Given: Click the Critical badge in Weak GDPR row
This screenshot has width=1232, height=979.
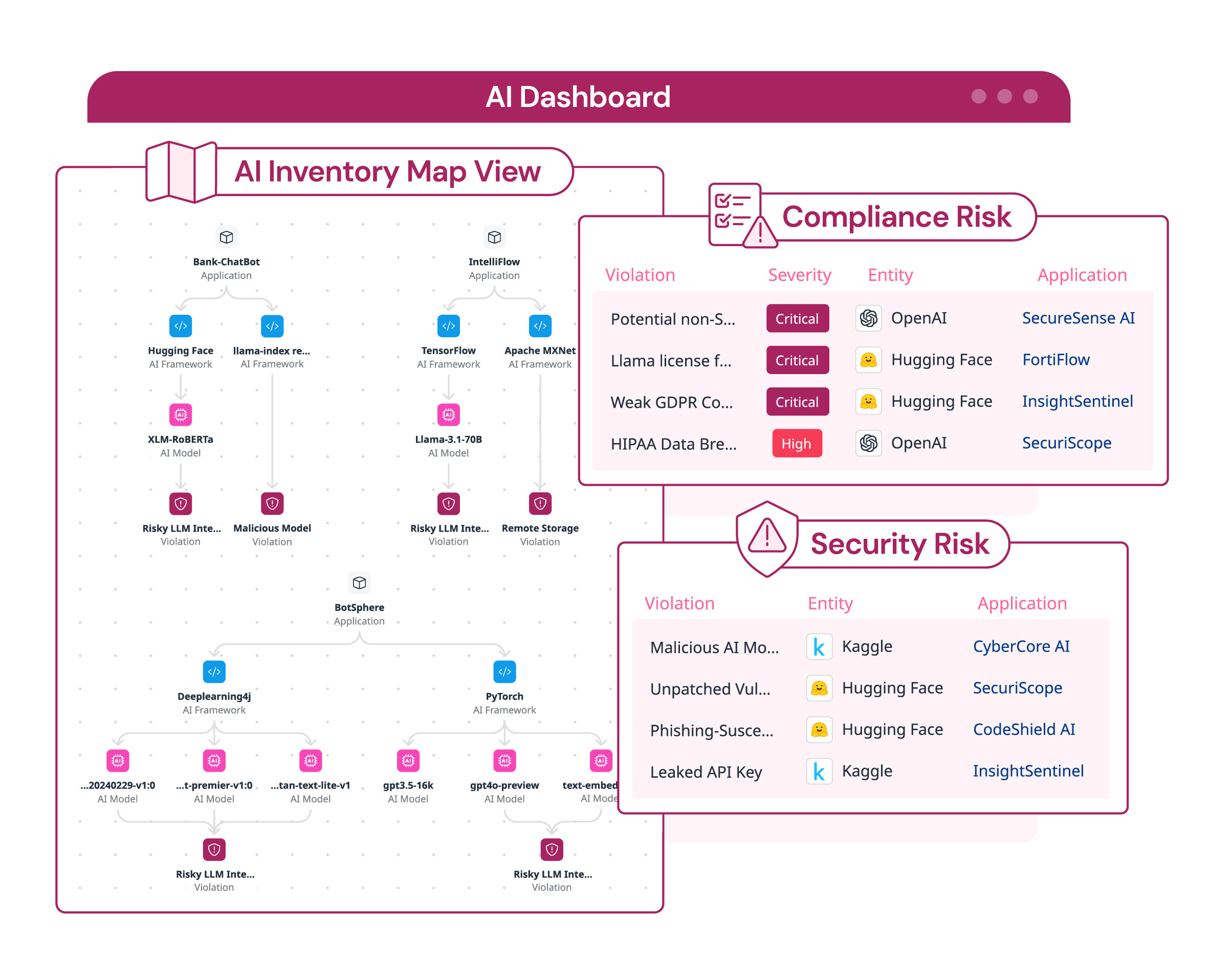Looking at the screenshot, I should click(797, 402).
